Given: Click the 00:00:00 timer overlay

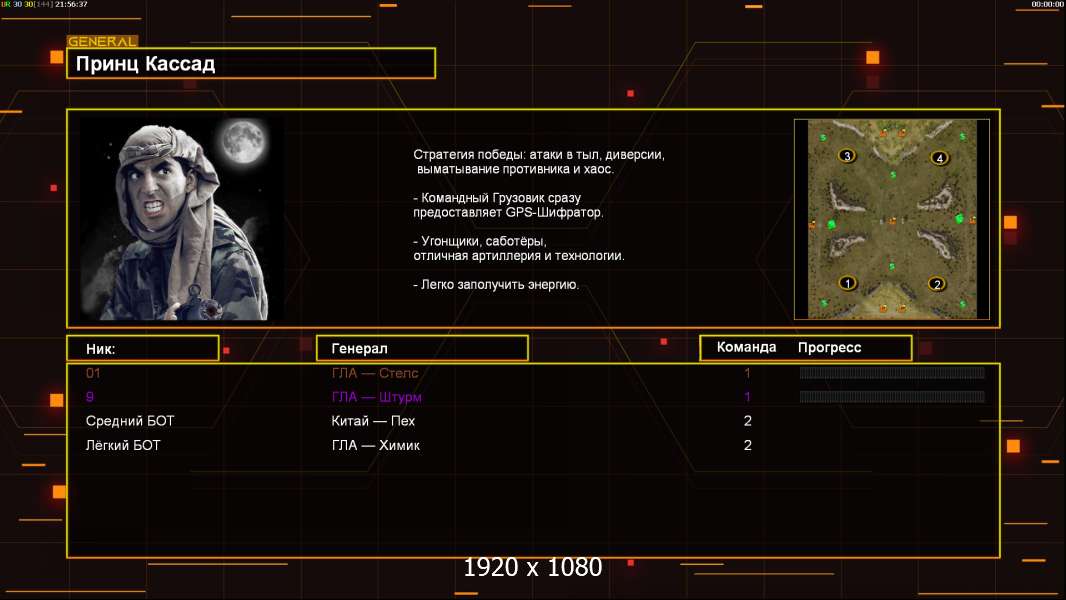Looking at the screenshot, I should [x=1047, y=4].
